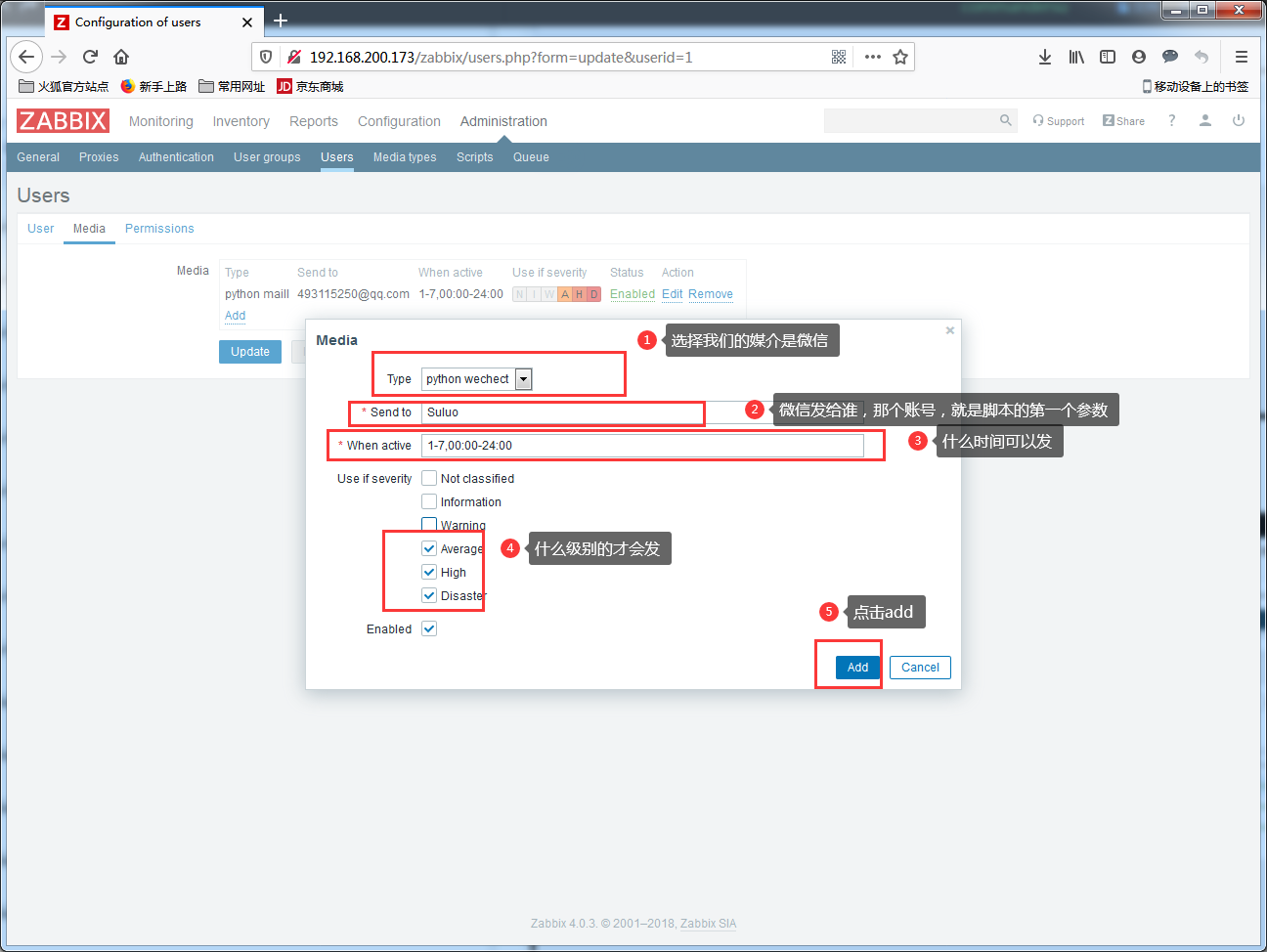This screenshot has height=952, width=1267.
Task: Open the browser home page
Action: pos(121,57)
